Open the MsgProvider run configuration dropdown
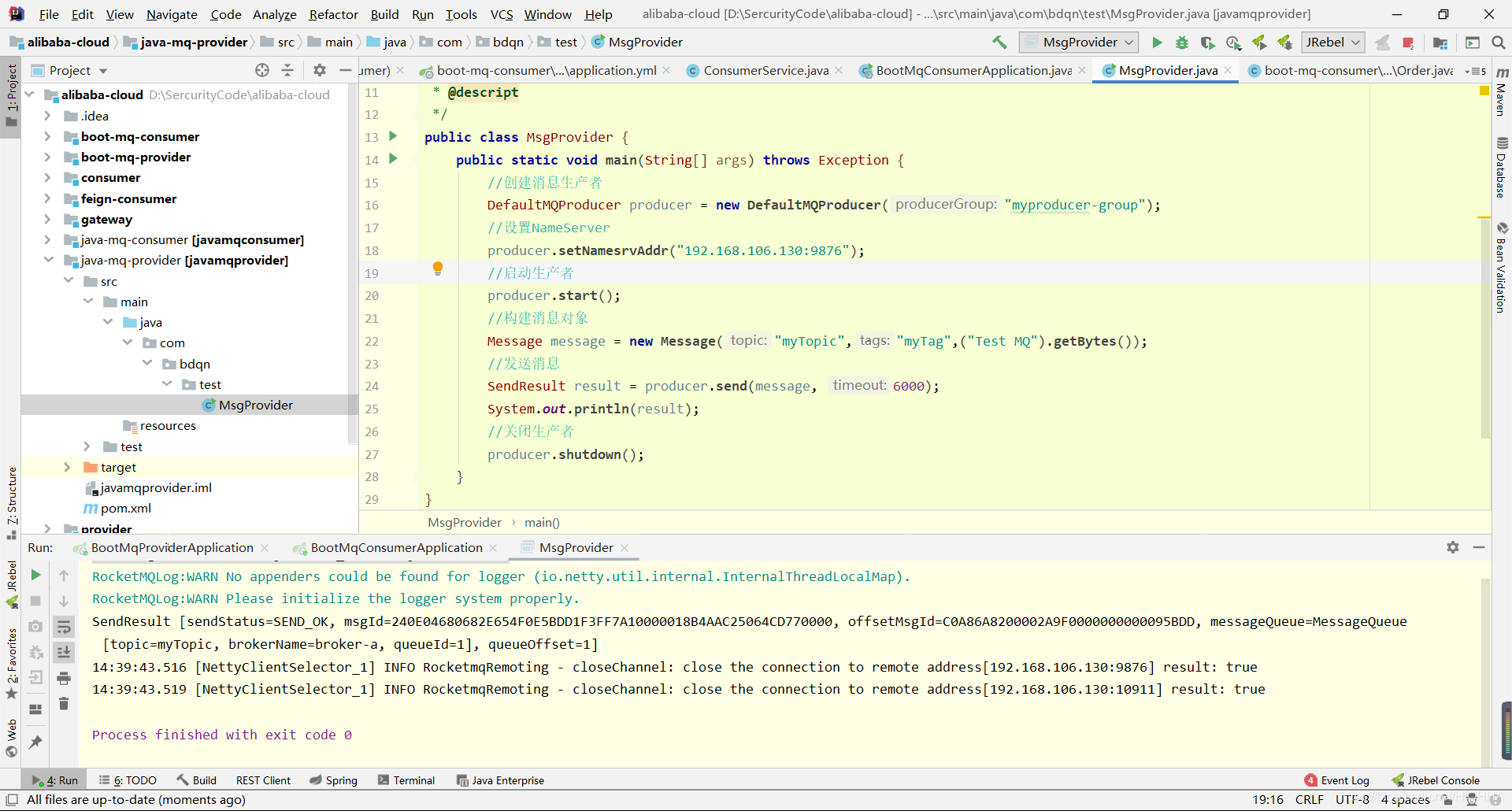Image resolution: width=1512 pixels, height=811 pixels. (1078, 43)
